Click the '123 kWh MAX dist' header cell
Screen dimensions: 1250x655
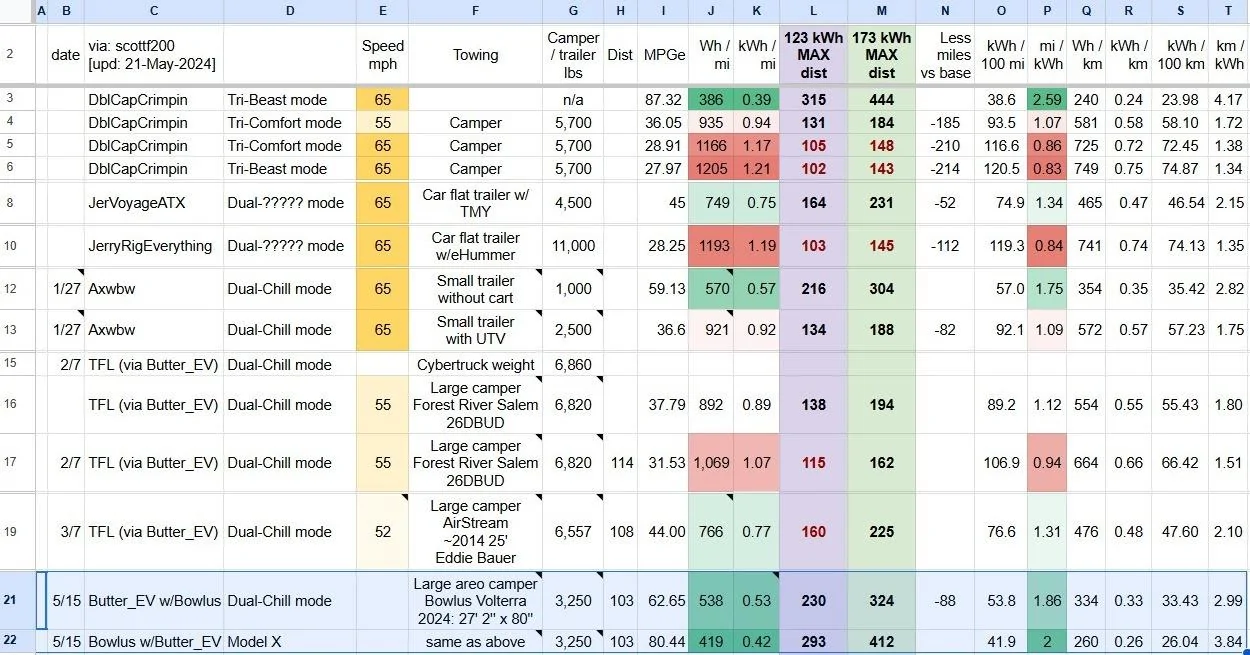click(x=813, y=55)
